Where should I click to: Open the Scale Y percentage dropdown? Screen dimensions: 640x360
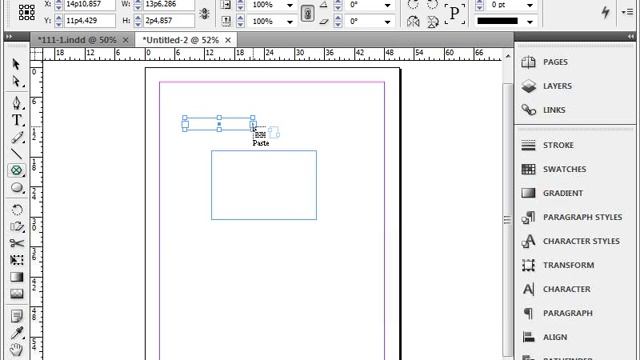pos(290,21)
